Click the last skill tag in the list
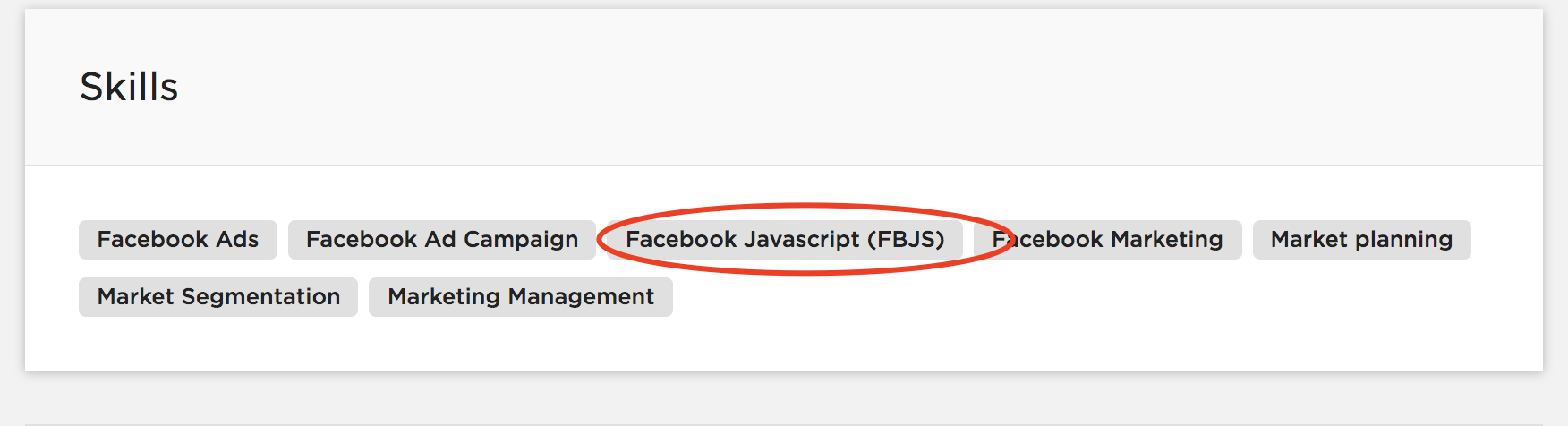This screenshot has height=426, width=1568. coord(520,297)
